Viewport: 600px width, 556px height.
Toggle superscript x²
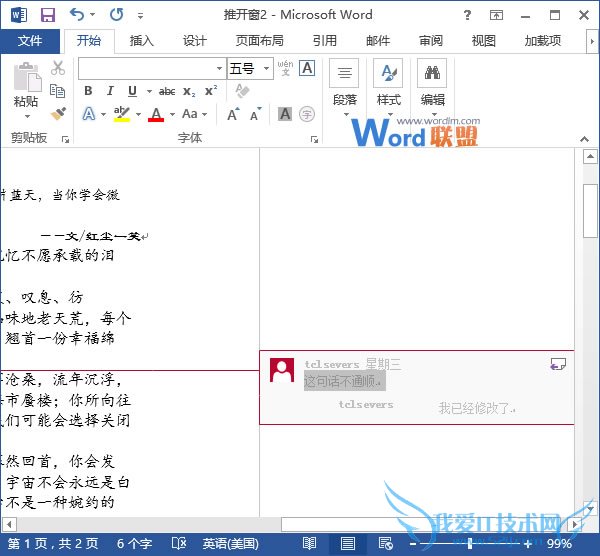pyautogui.click(x=211, y=90)
